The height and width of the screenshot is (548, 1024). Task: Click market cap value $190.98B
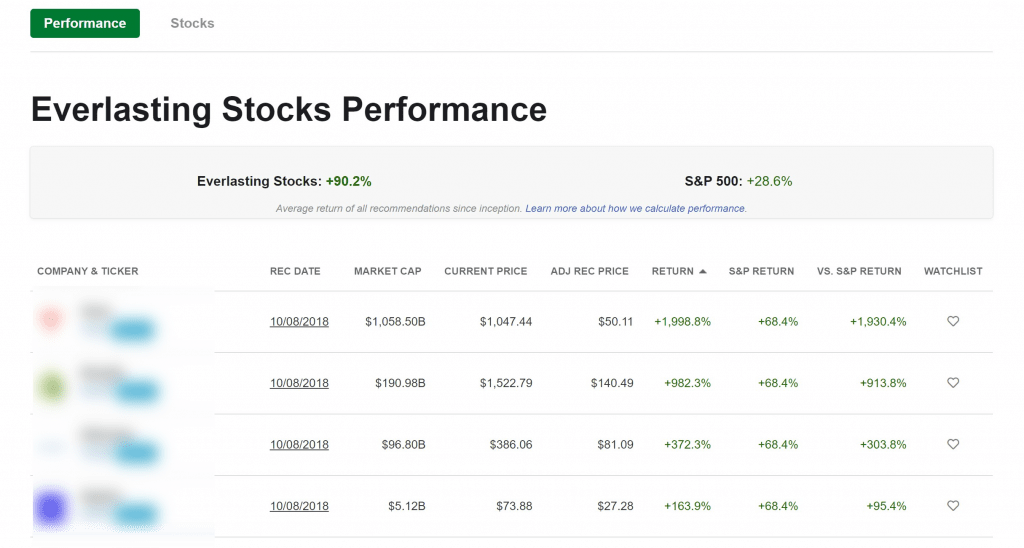[x=400, y=383]
